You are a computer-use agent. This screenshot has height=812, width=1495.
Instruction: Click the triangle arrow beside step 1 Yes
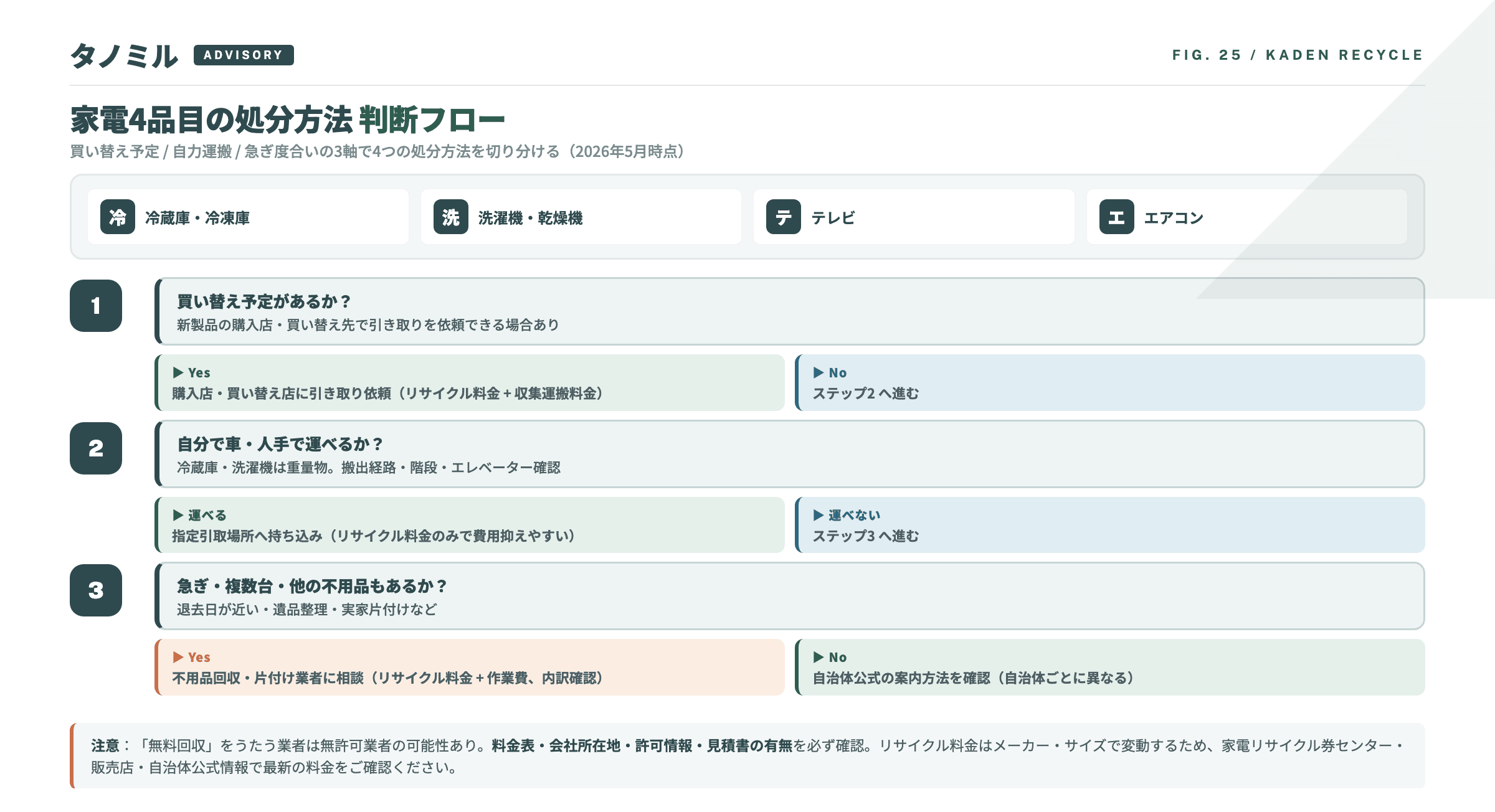(178, 372)
